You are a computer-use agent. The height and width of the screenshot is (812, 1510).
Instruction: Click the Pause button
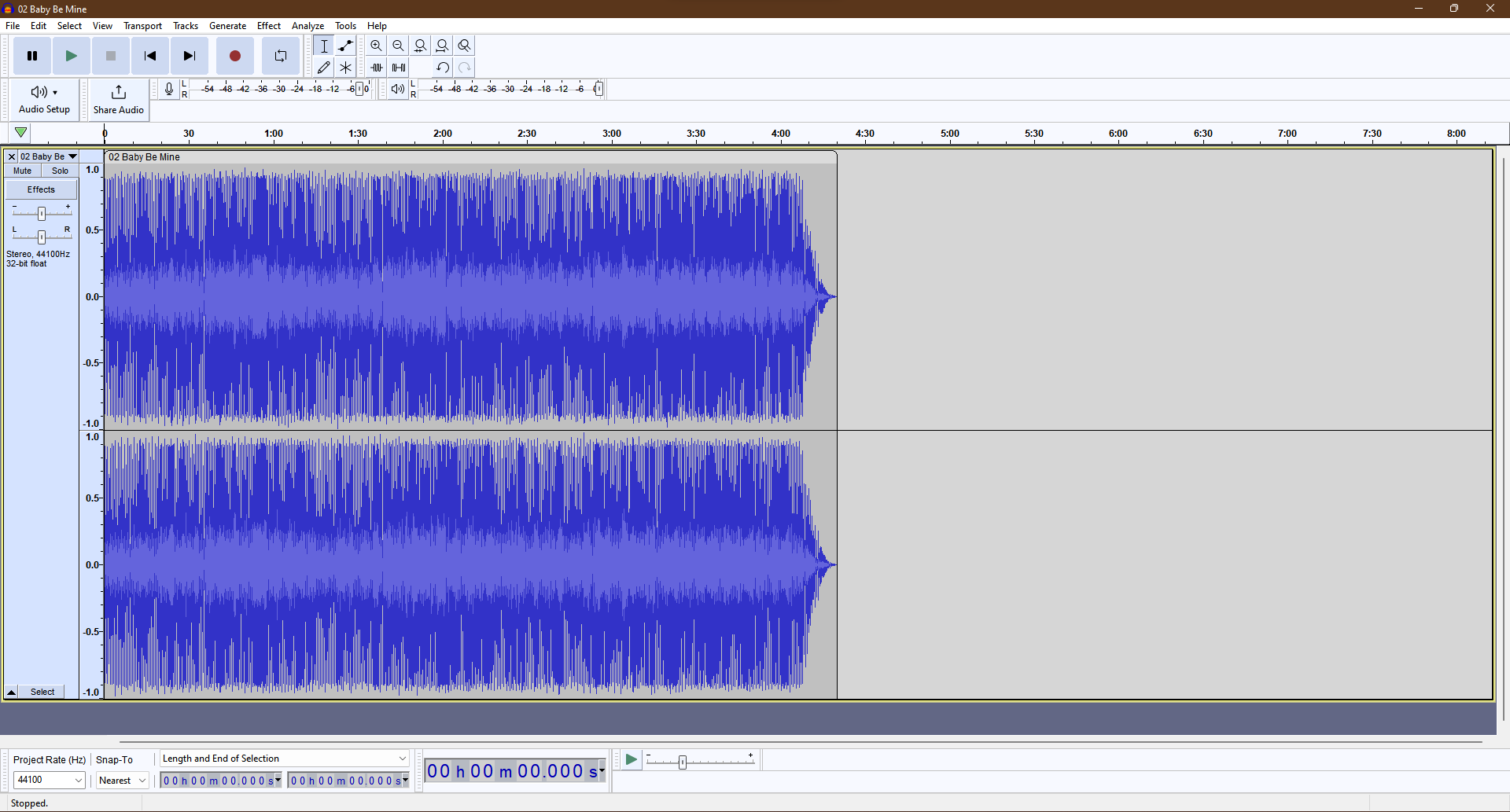(x=32, y=56)
